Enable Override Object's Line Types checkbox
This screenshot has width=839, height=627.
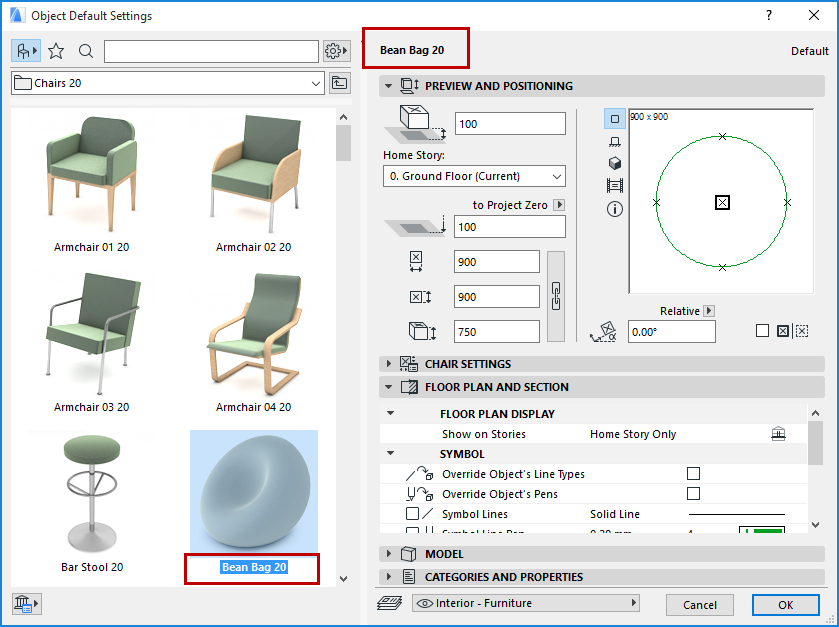click(693, 473)
